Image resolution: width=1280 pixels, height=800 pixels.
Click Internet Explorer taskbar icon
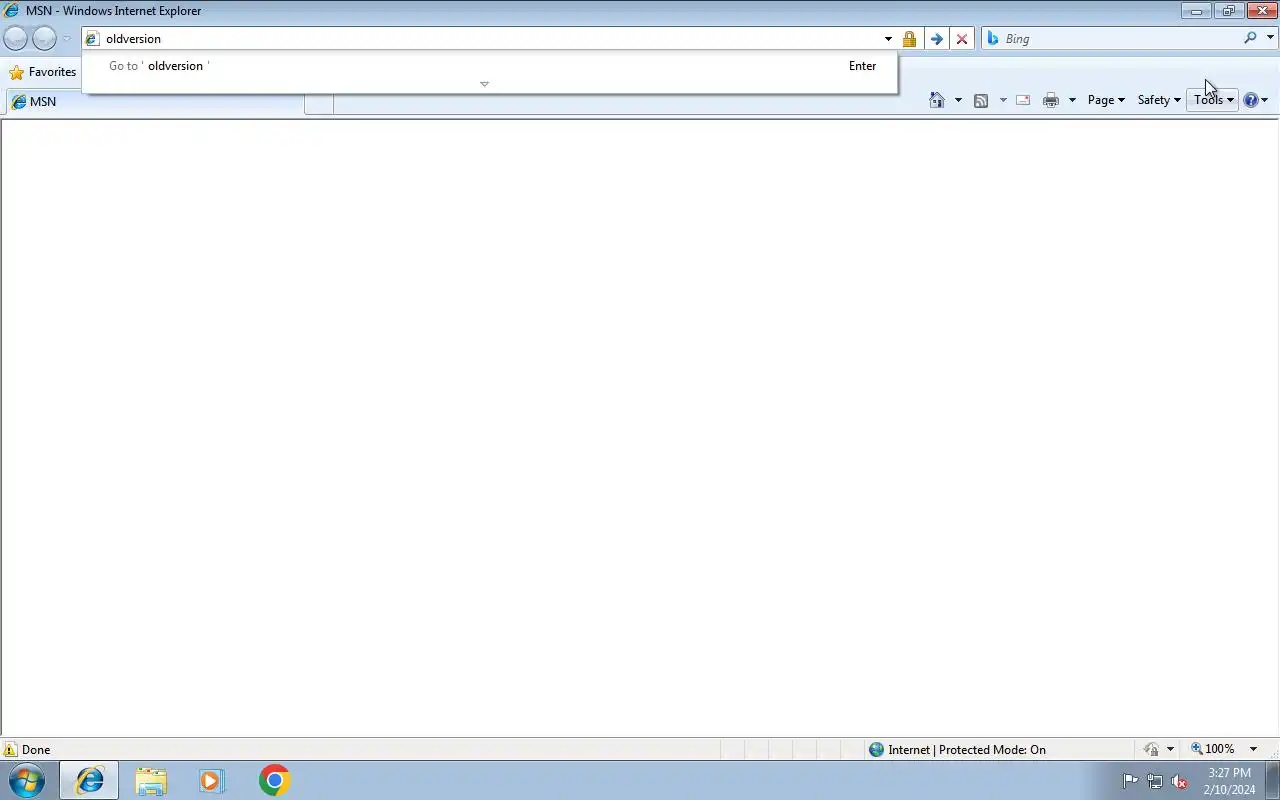tap(89, 780)
